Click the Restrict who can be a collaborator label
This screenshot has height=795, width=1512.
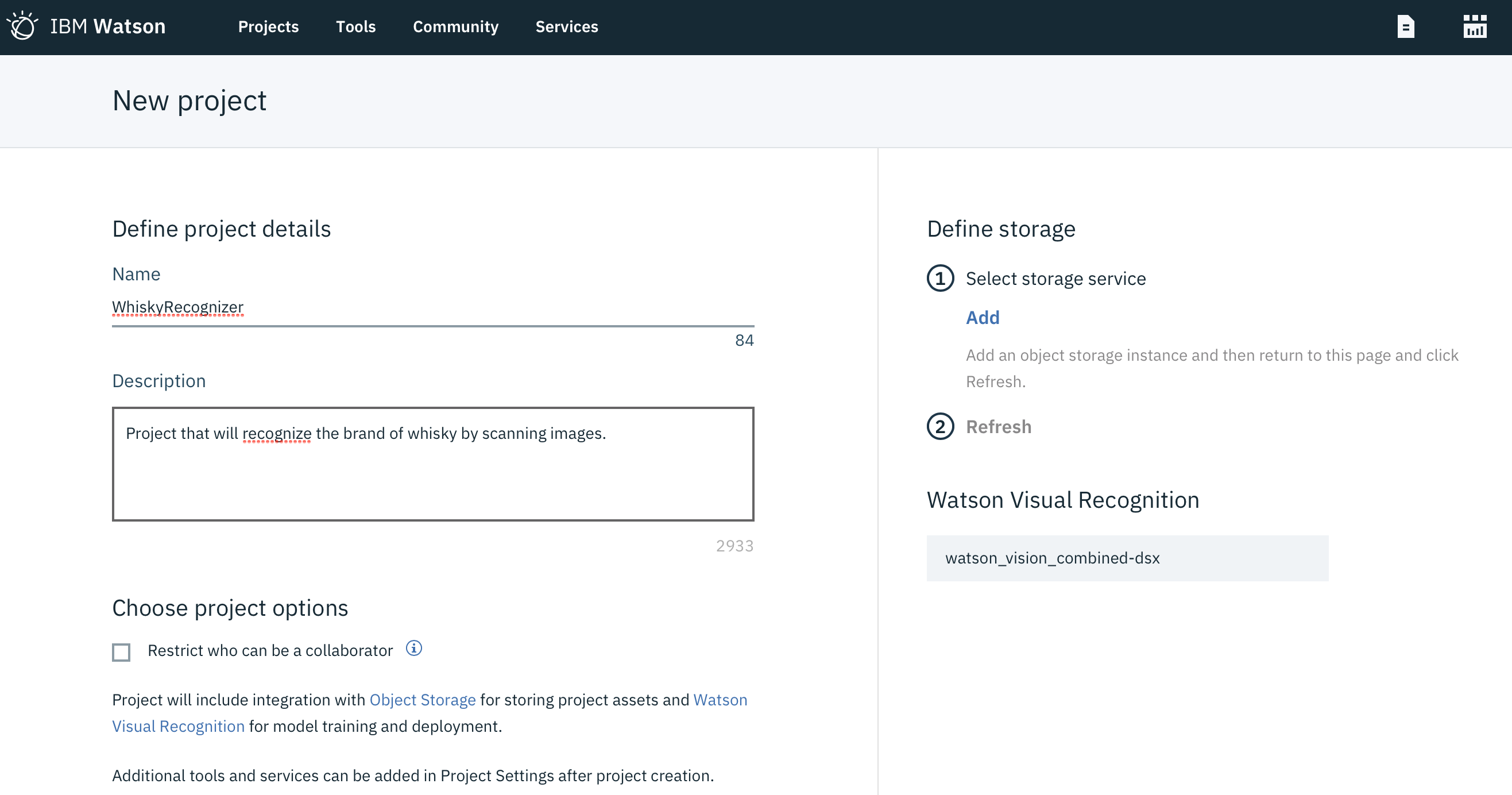(270, 651)
